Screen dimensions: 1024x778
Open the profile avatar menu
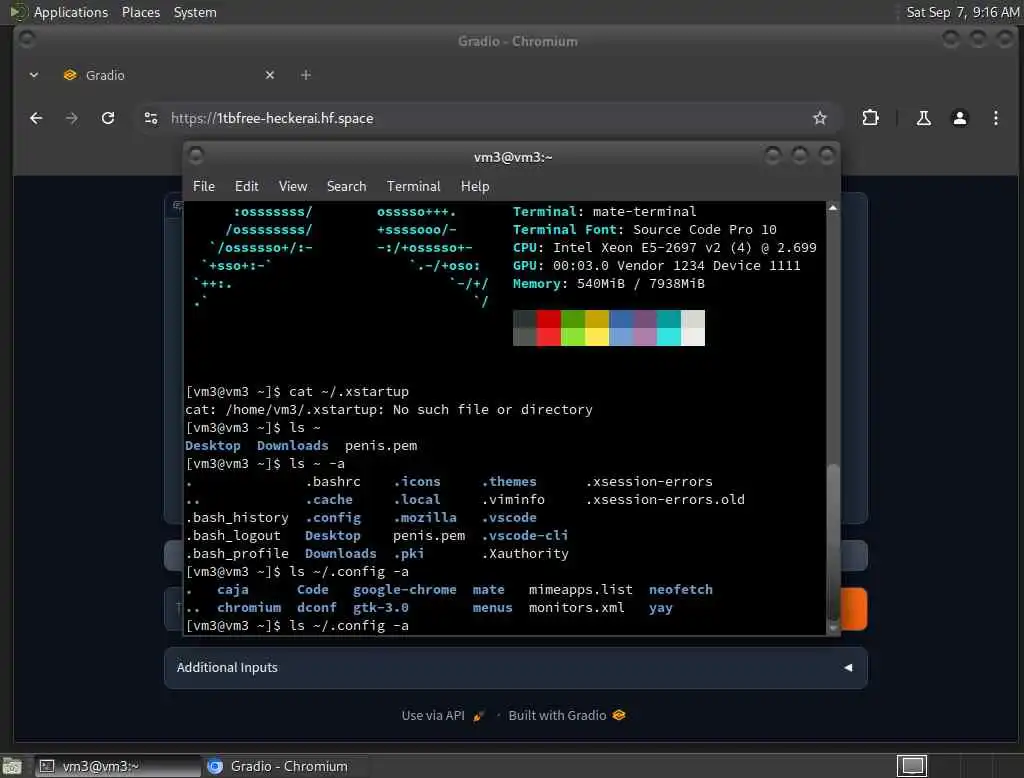pyautogui.click(x=959, y=118)
